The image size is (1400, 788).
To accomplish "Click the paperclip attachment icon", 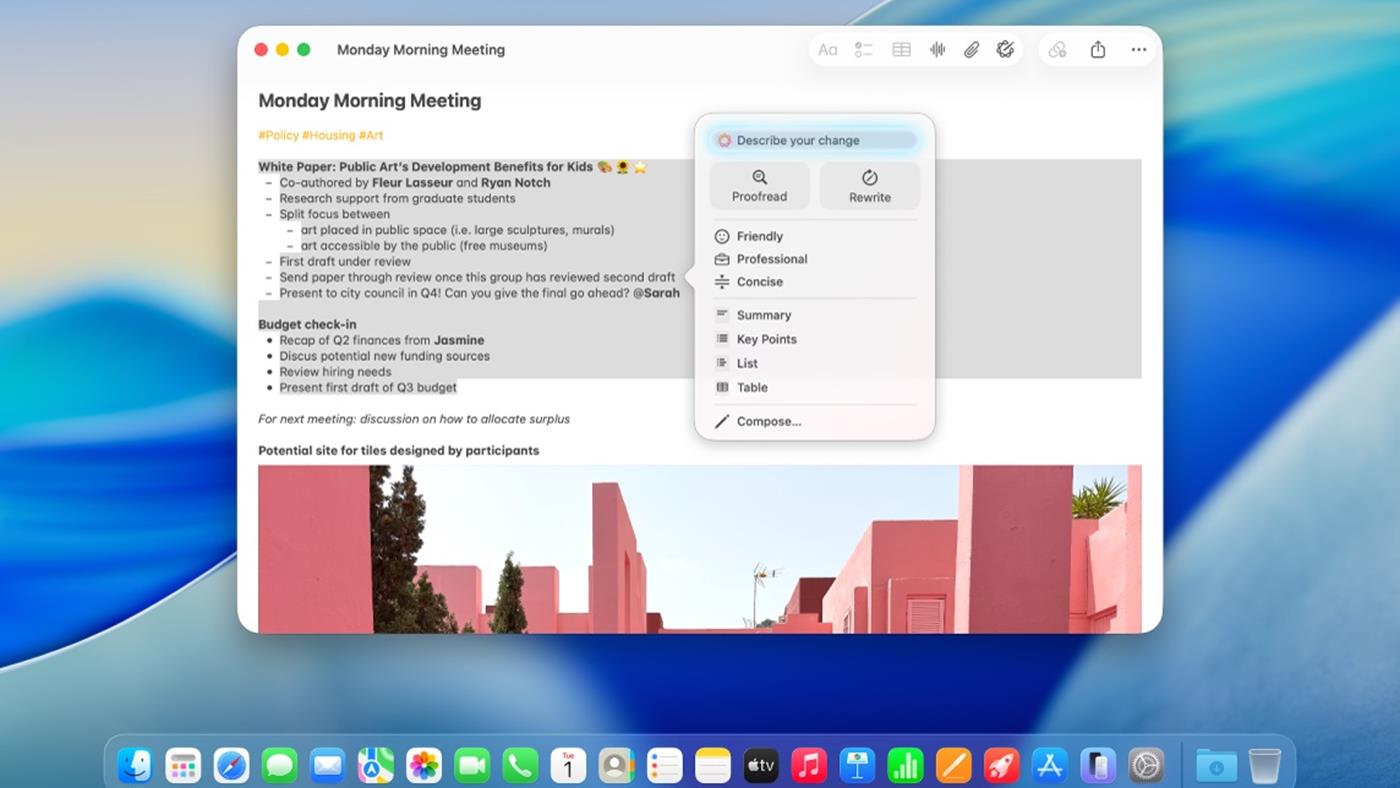I will point(971,50).
